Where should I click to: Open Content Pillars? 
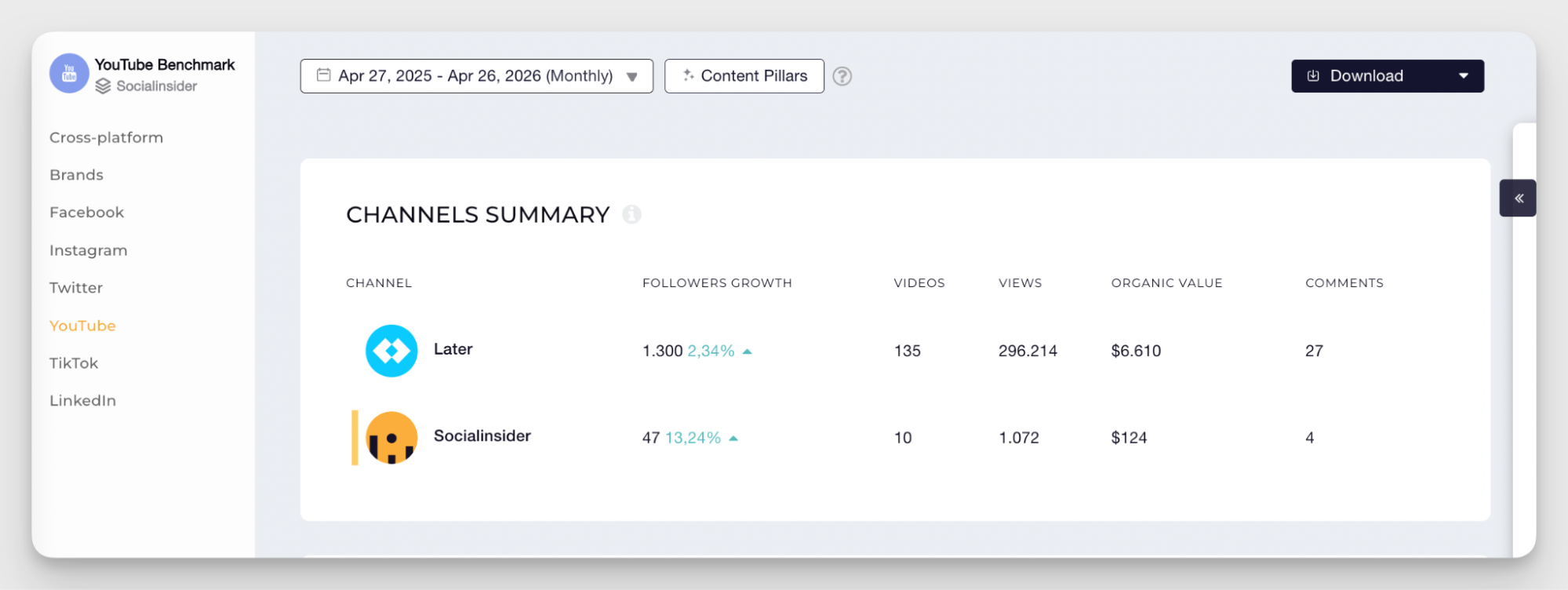point(744,76)
